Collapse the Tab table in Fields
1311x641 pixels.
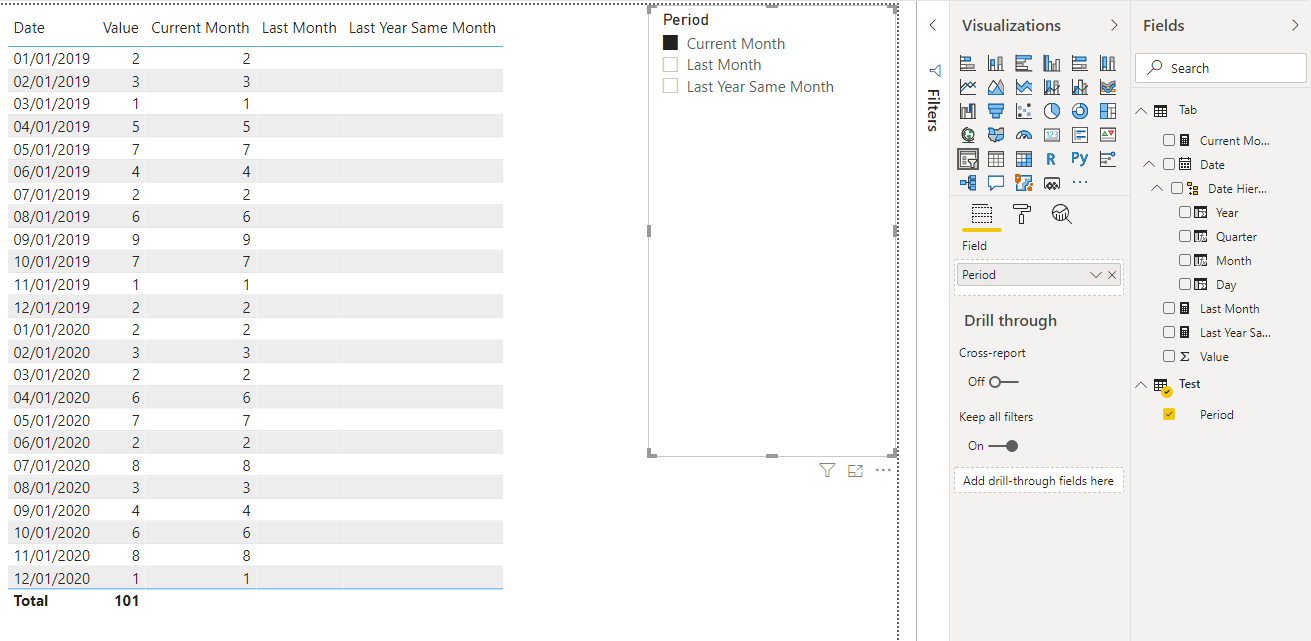point(1141,110)
